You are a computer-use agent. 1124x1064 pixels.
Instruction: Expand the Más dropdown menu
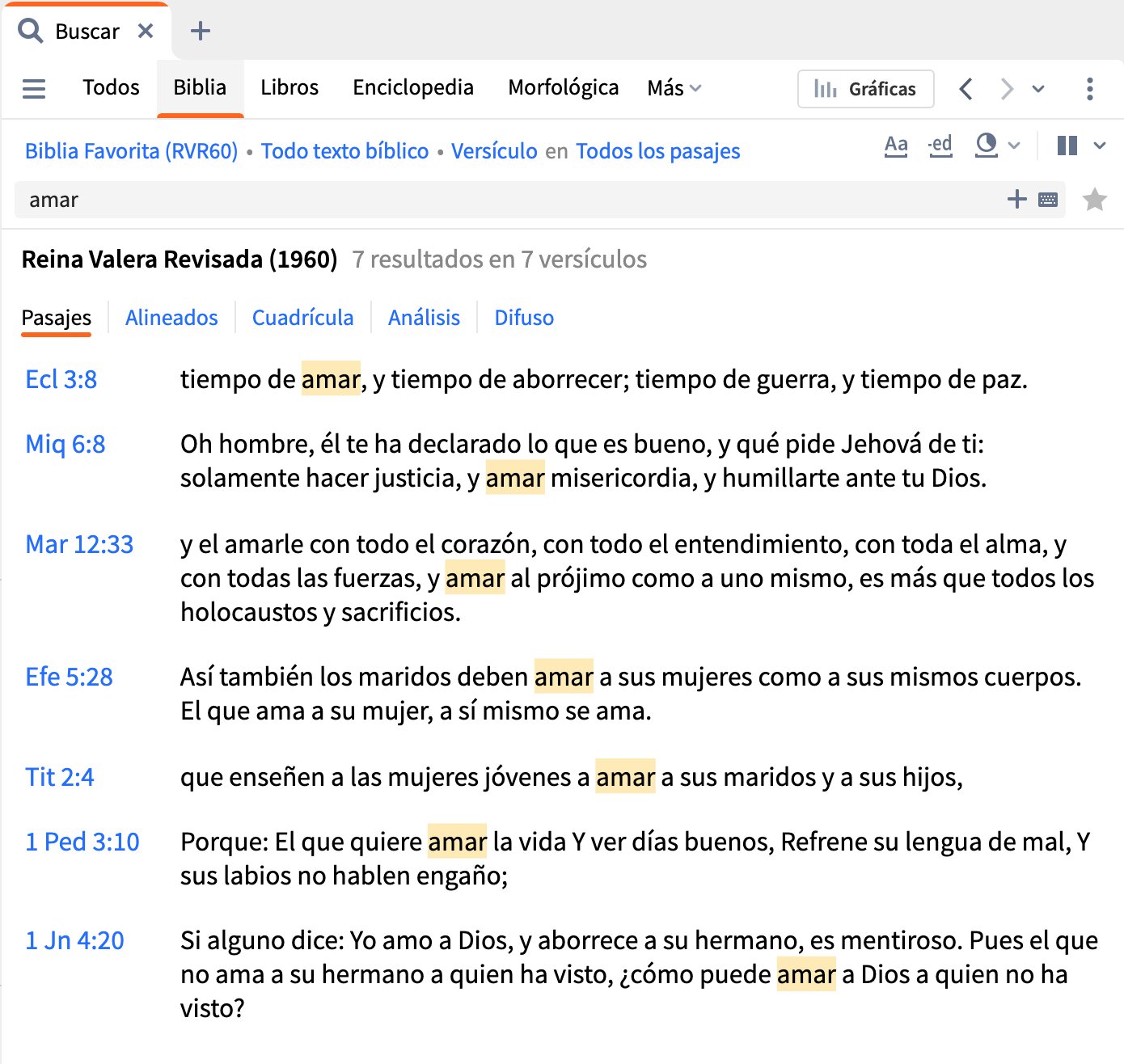[x=674, y=88]
